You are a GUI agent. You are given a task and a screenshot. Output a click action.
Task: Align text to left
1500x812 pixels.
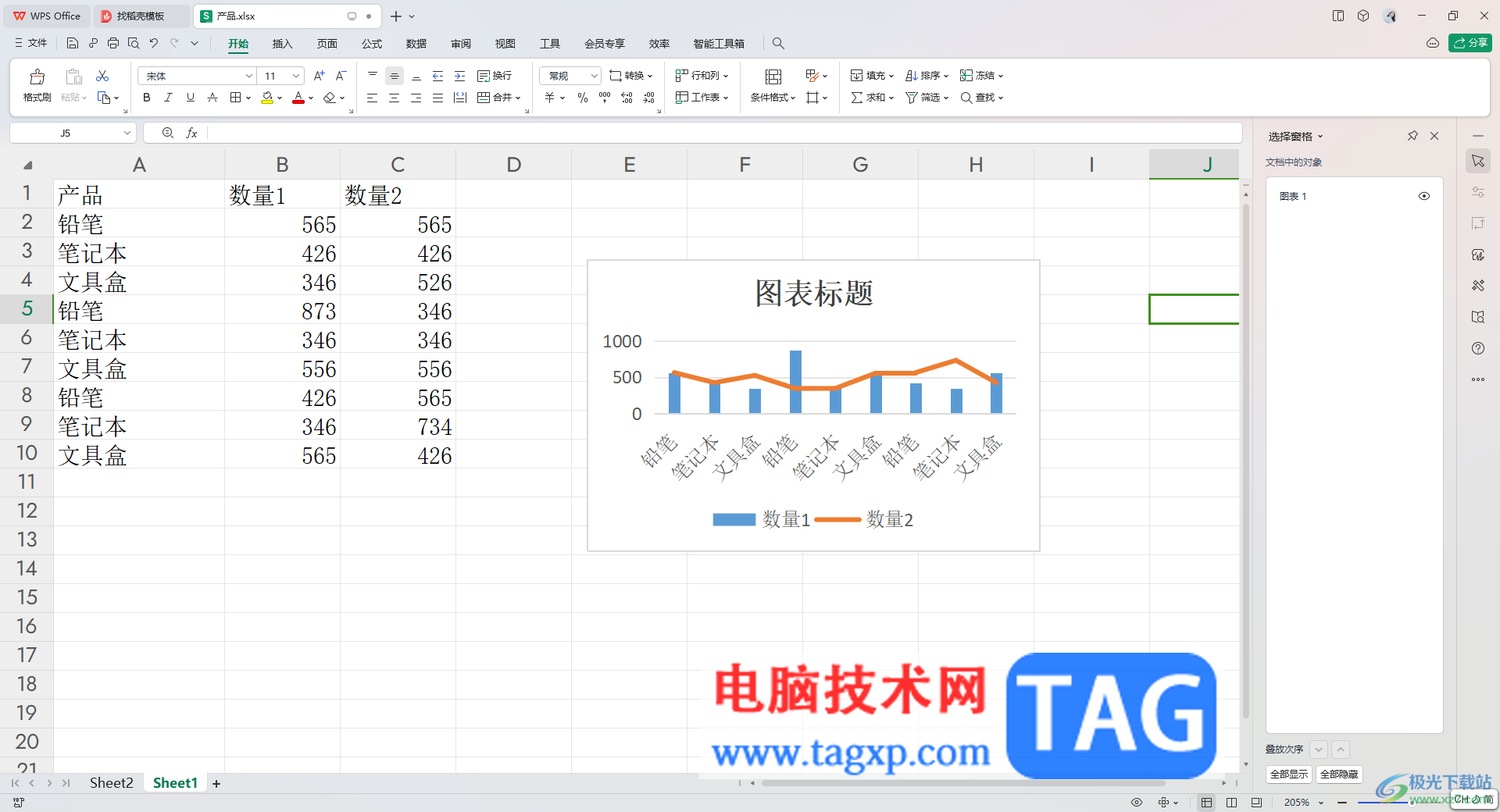pos(373,98)
